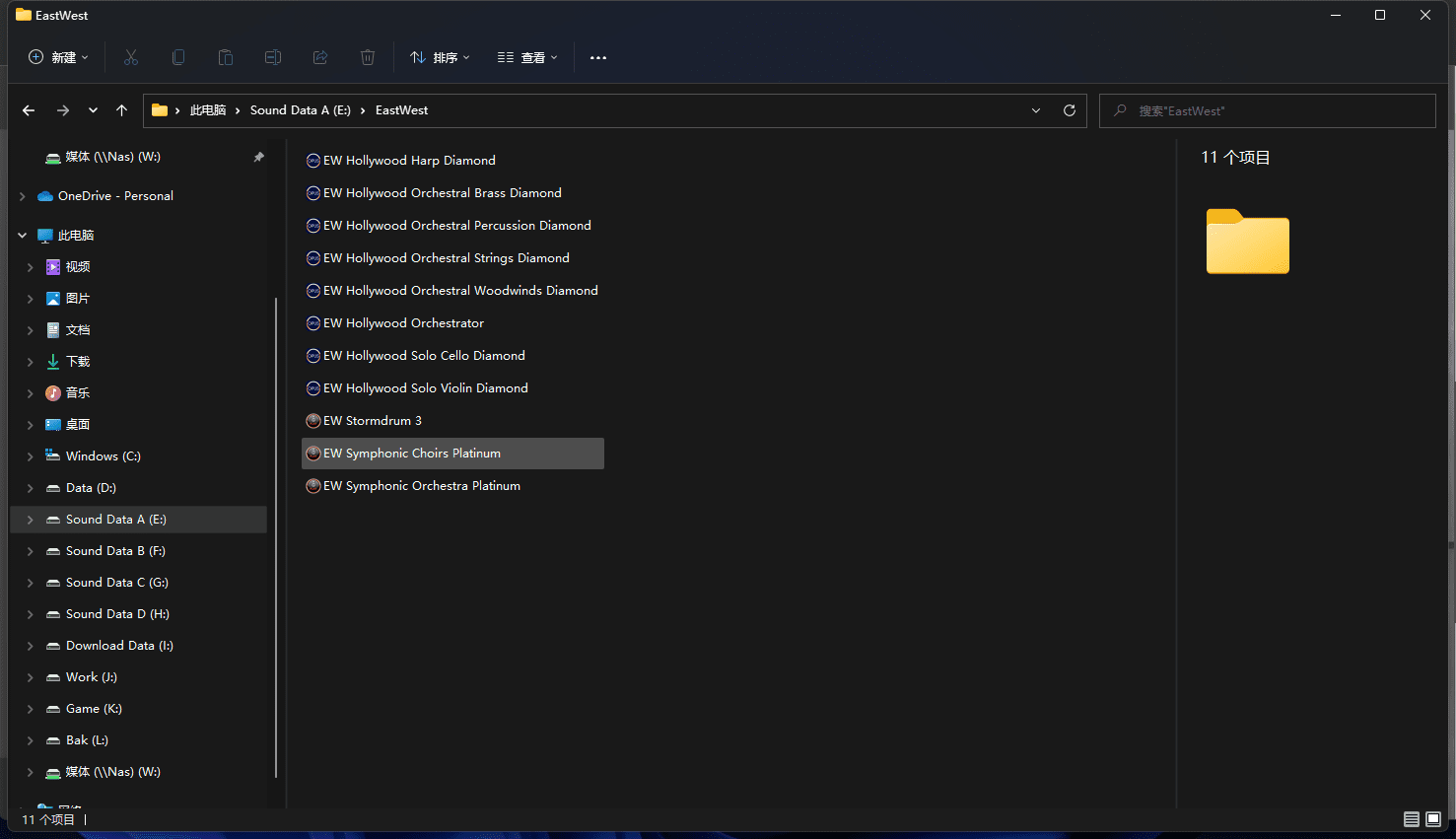The image size is (1456, 839).
Task: Open the 查看 view menu
Action: point(527,58)
